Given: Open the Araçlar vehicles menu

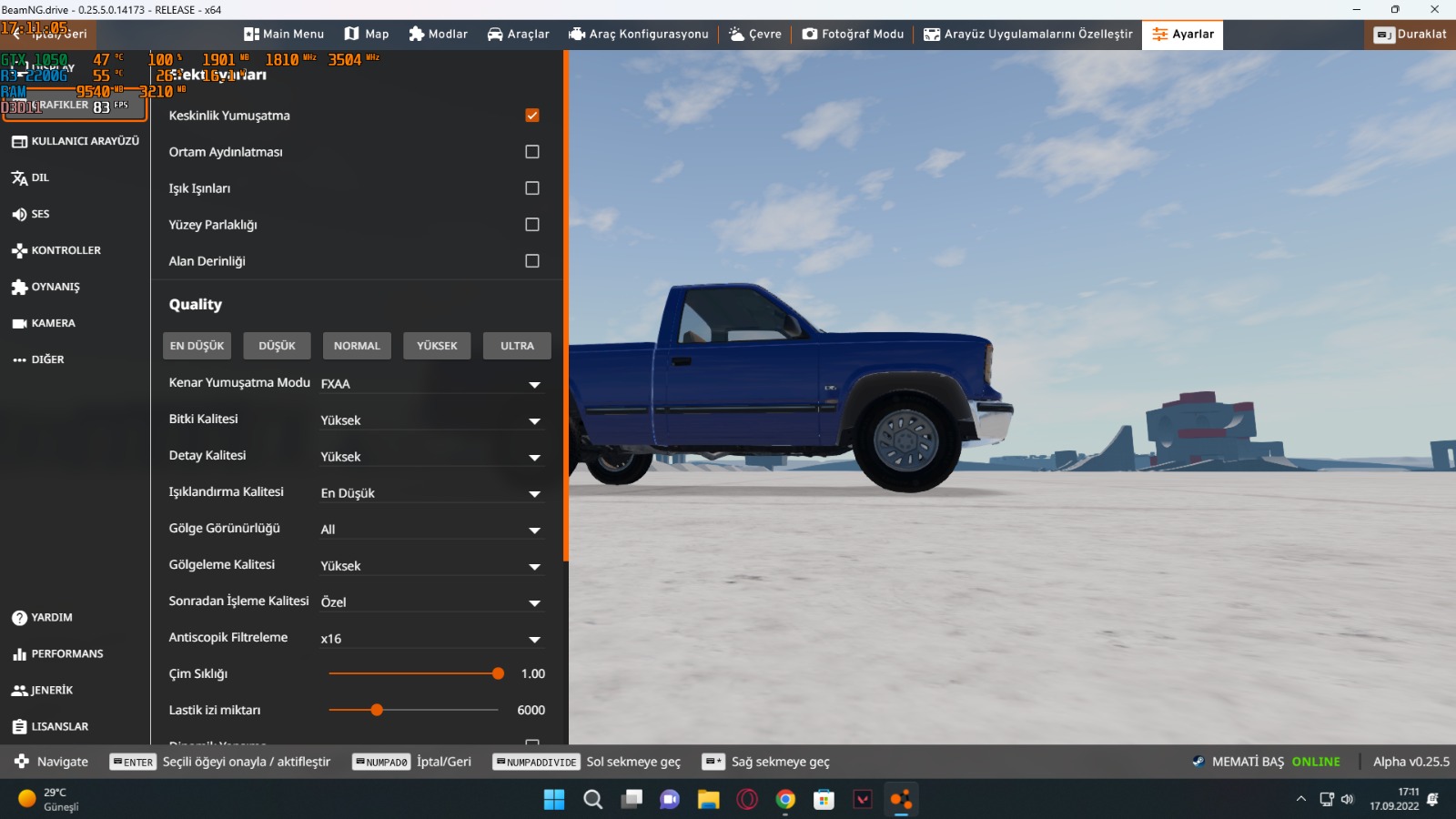Looking at the screenshot, I should [x=519, y=35].
